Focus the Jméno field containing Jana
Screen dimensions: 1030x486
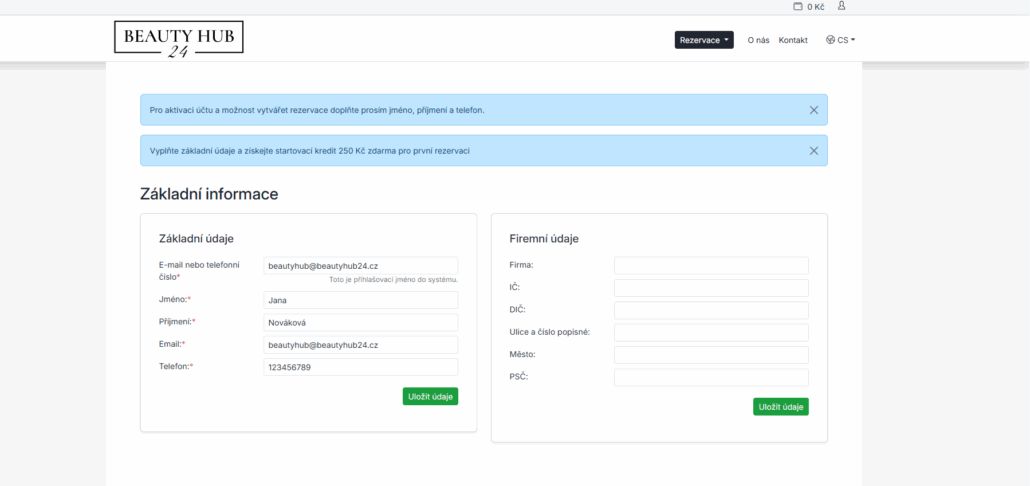360,300
